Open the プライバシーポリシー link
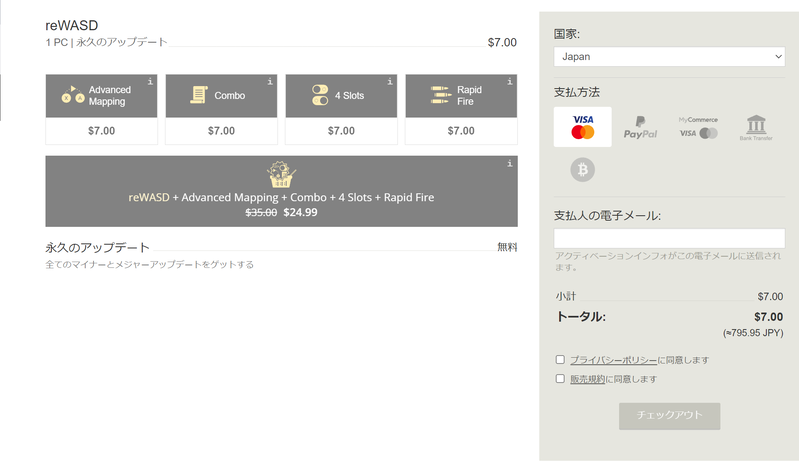This screenshot has width=799, height=462. (614, 360)
